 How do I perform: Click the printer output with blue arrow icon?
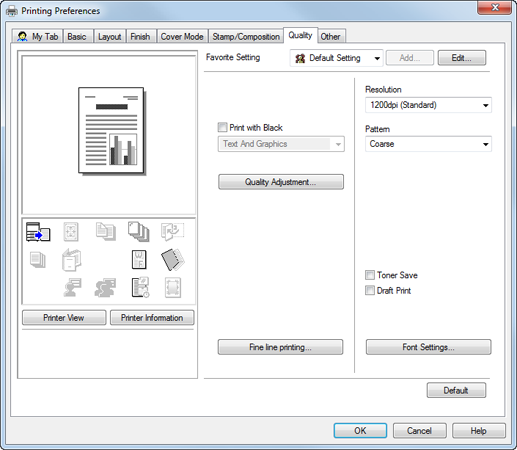[38, 232]
